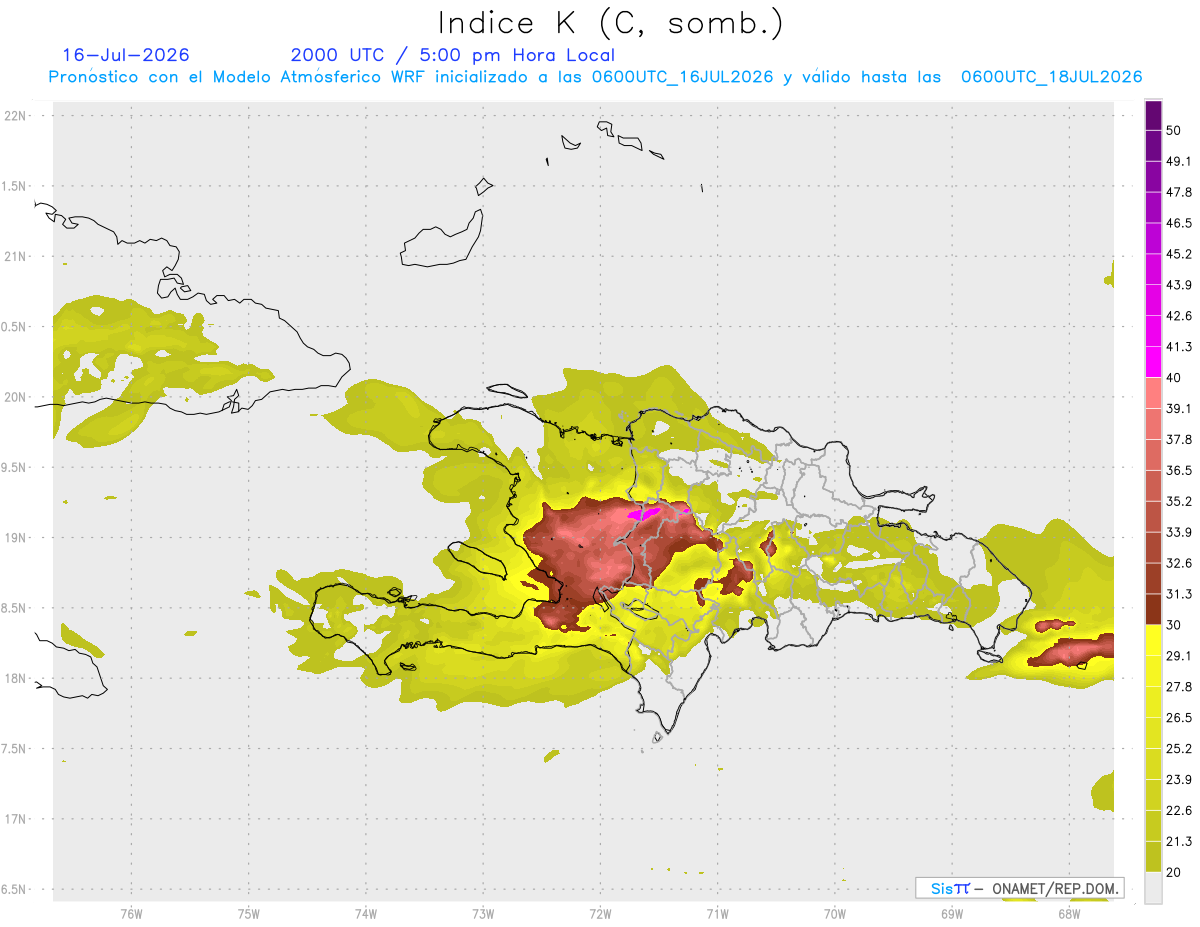Screen dimensions: 1200x927
Task: Click the colorbar value "40"
Action: coord(1173,378)
